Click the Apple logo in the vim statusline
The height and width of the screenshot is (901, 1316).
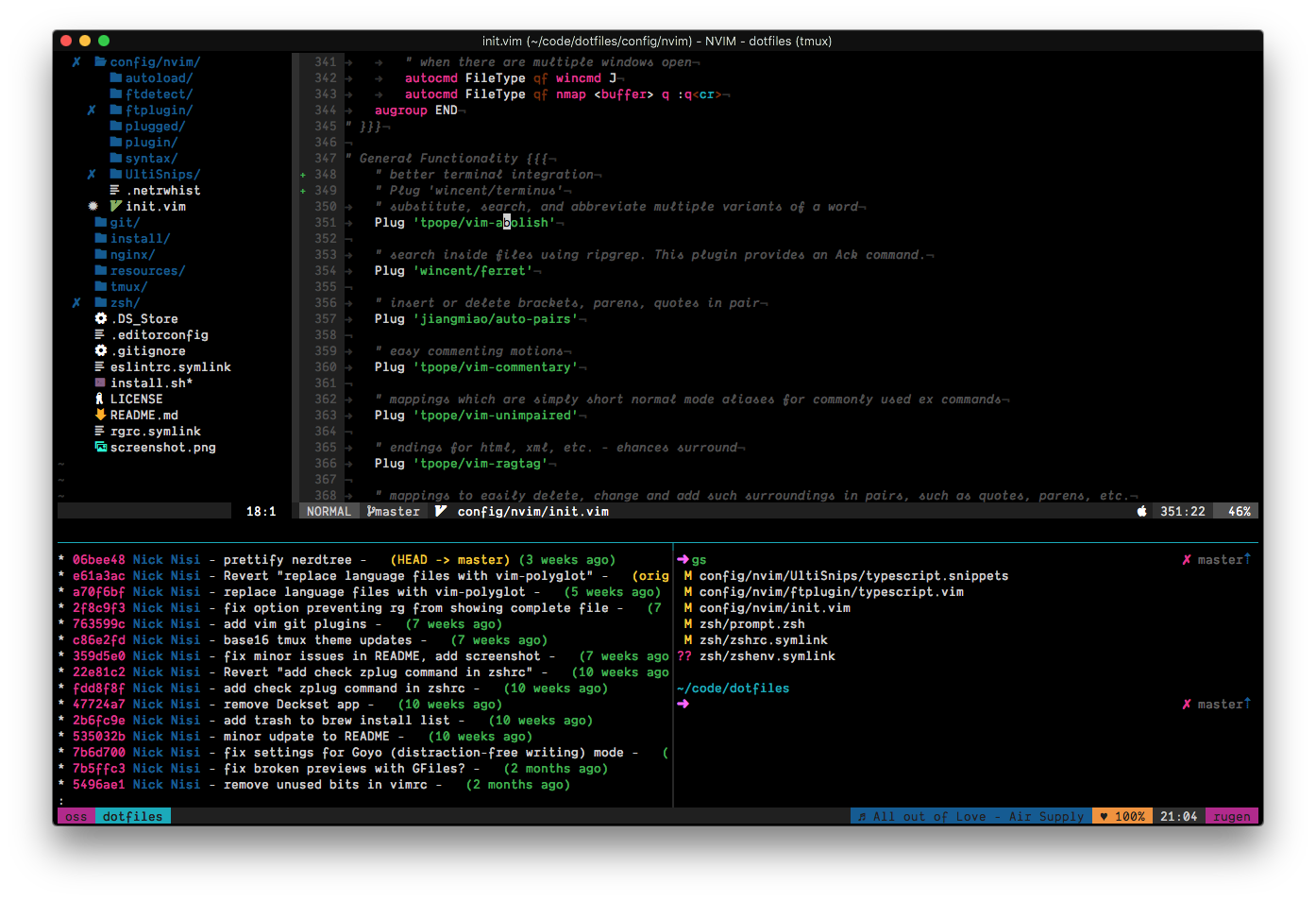[x=1141, y=511]
